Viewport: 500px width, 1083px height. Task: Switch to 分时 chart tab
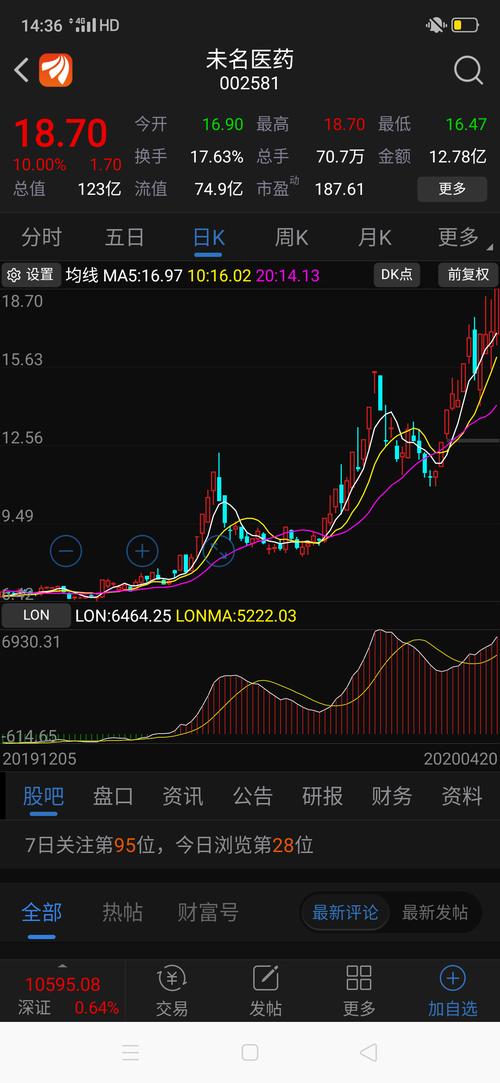(41, 238)
